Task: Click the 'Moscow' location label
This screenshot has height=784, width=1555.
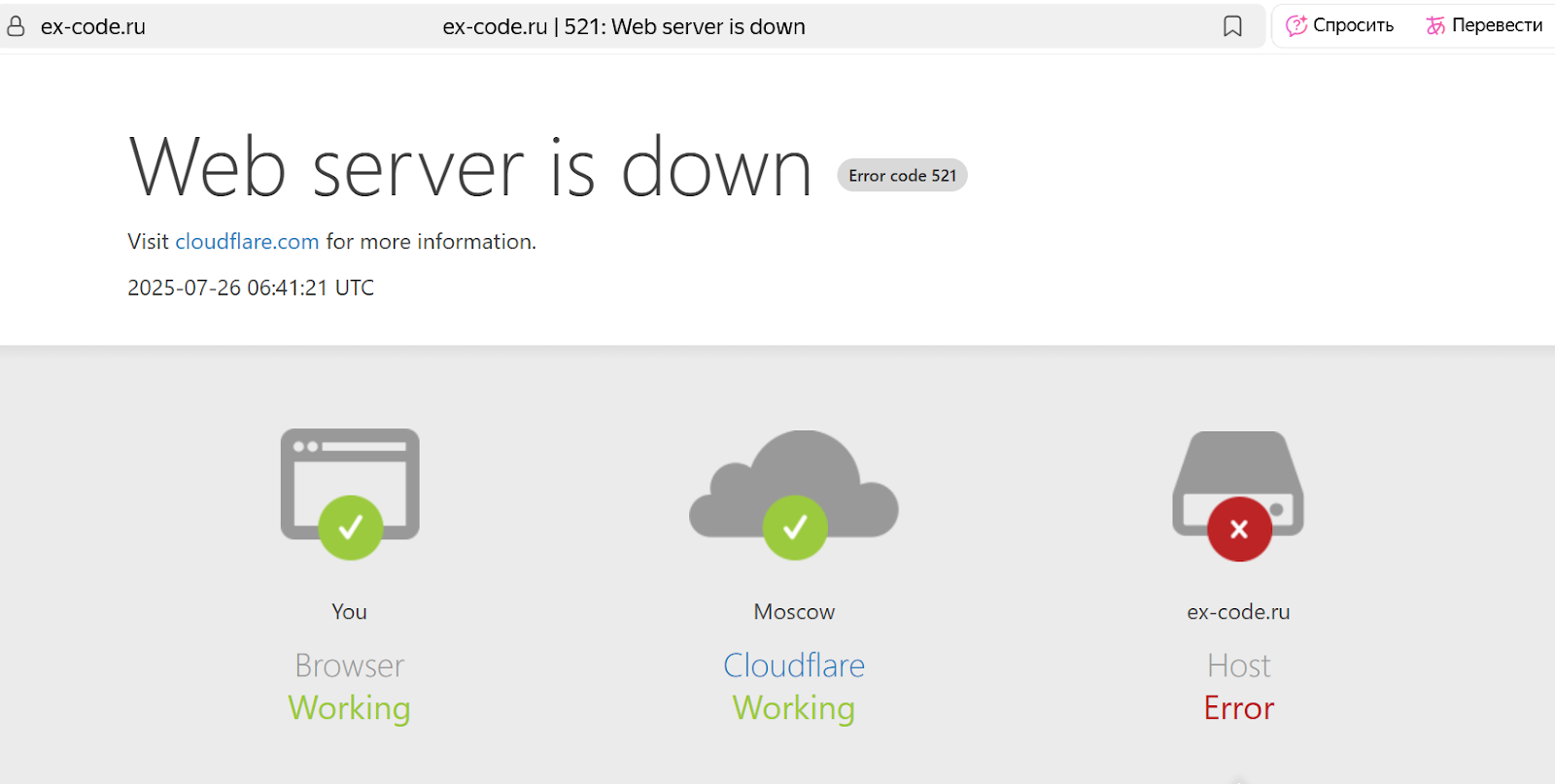Action: click(794, 612)
